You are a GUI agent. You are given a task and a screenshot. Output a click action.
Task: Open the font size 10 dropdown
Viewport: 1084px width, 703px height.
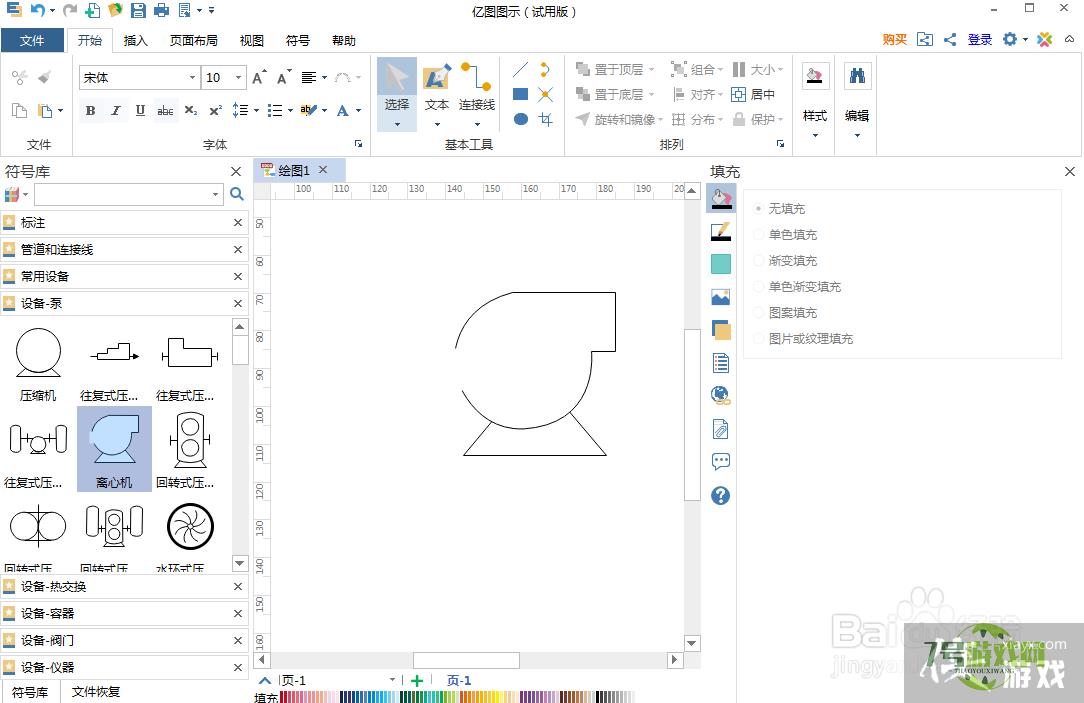tap(239, 77)
